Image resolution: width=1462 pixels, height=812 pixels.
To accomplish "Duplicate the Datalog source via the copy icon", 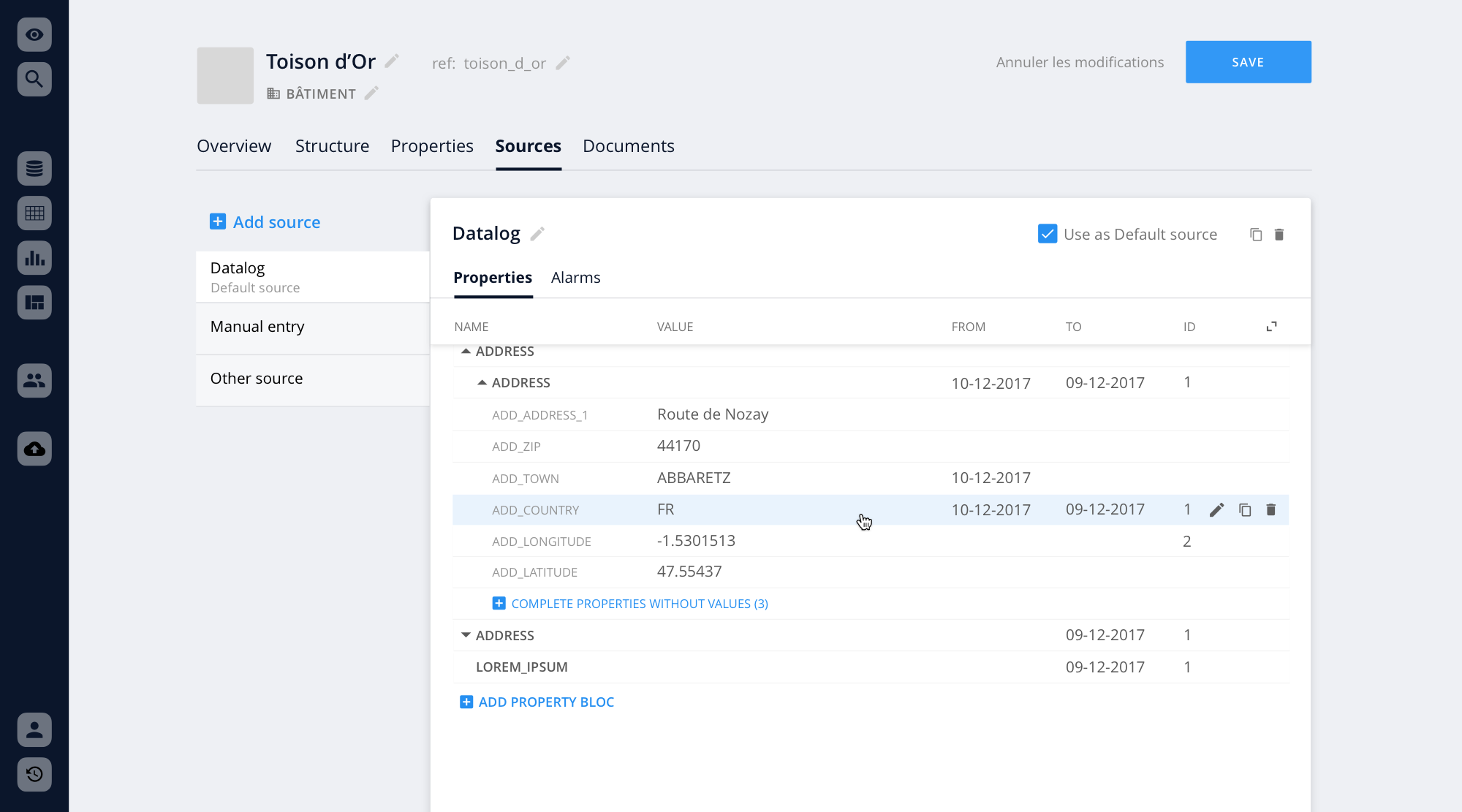I will pos(1256,235).
